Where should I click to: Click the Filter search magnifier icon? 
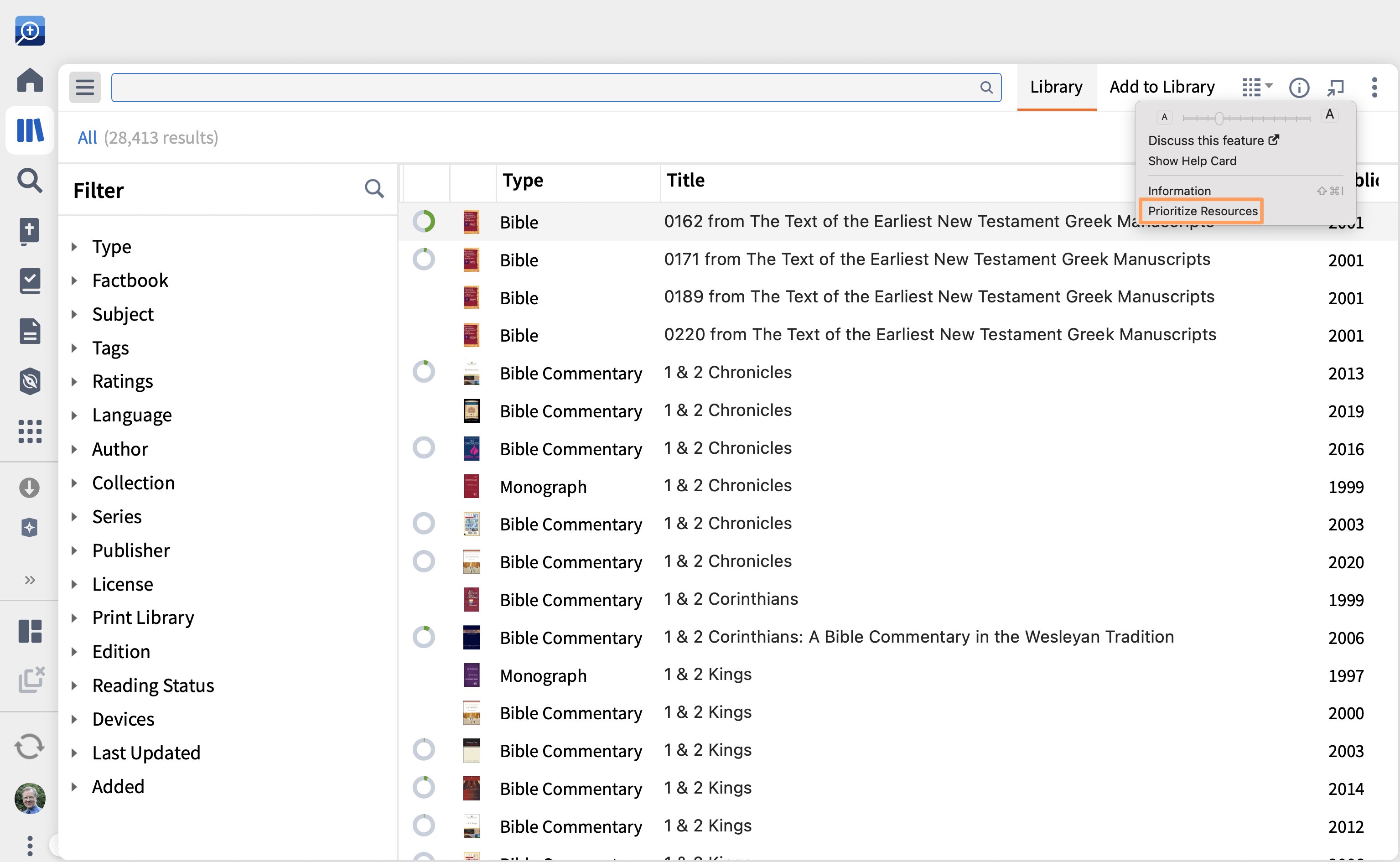pos(374,188)
